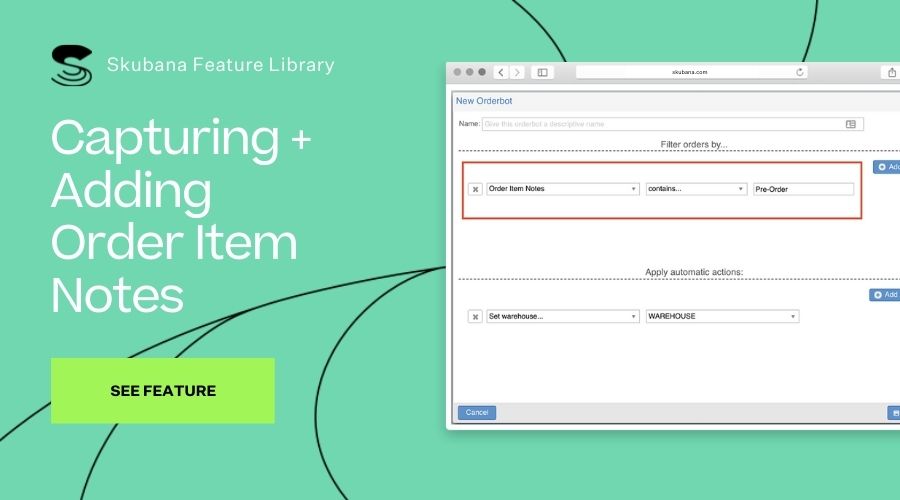Focus the orderbot Name input field
Viewport: 900px width, 500px height.
(672, 124)
